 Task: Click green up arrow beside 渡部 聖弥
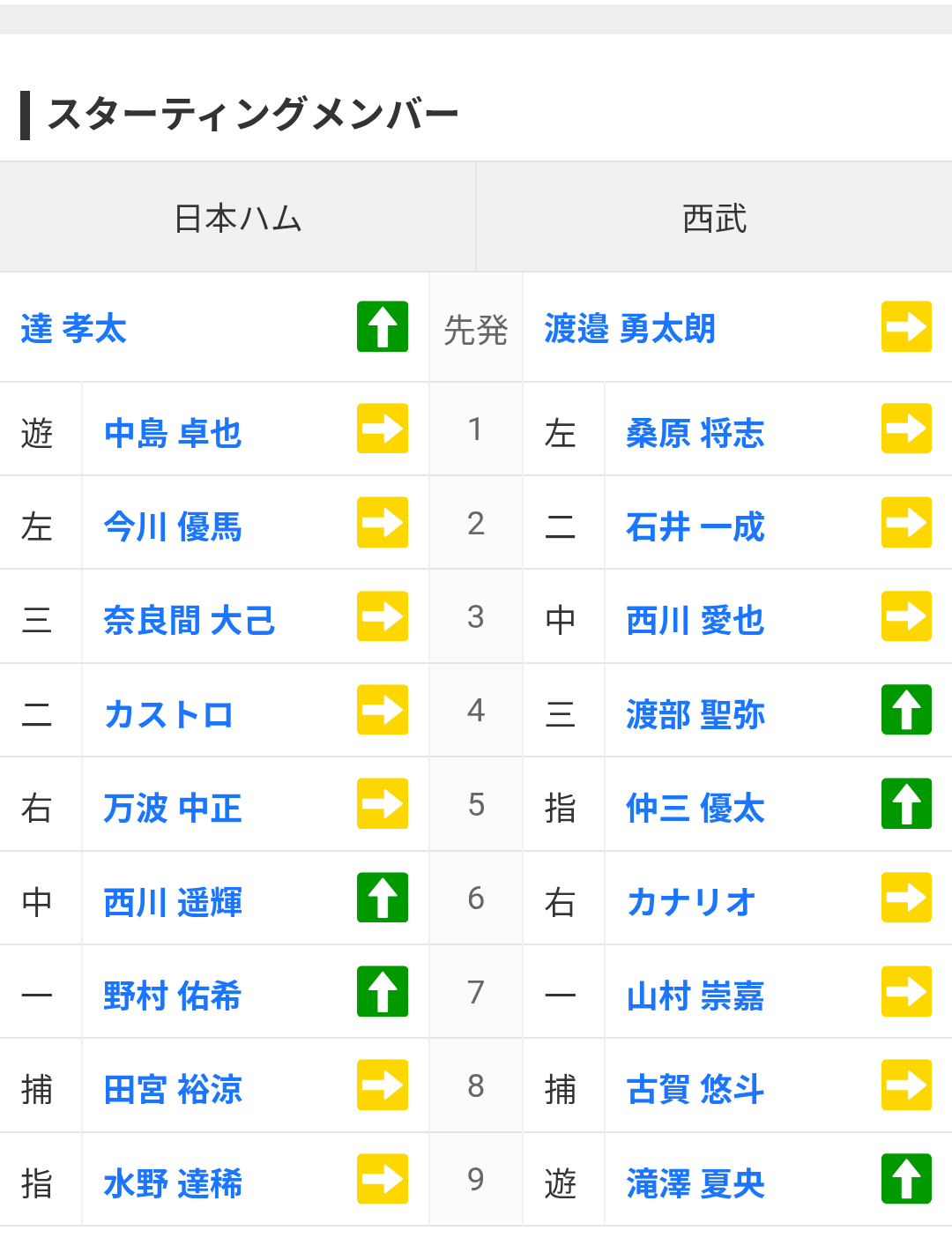tap(906, 710)
